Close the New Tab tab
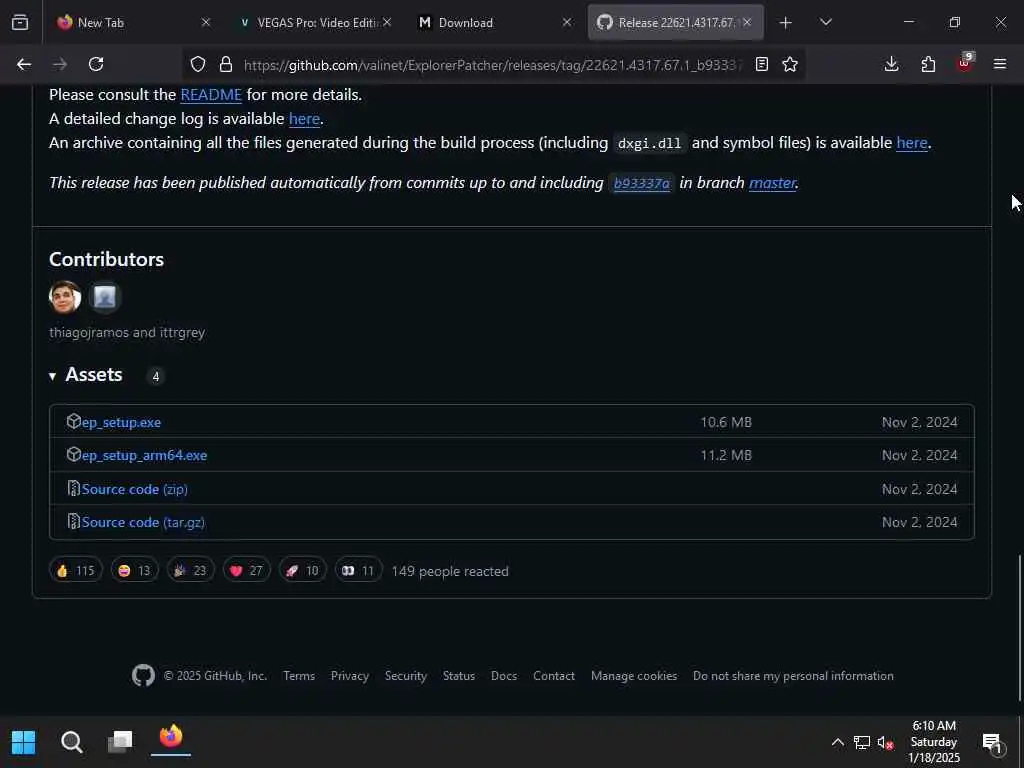The height and width of the screenshot is (768, 1024). point(206,22)
